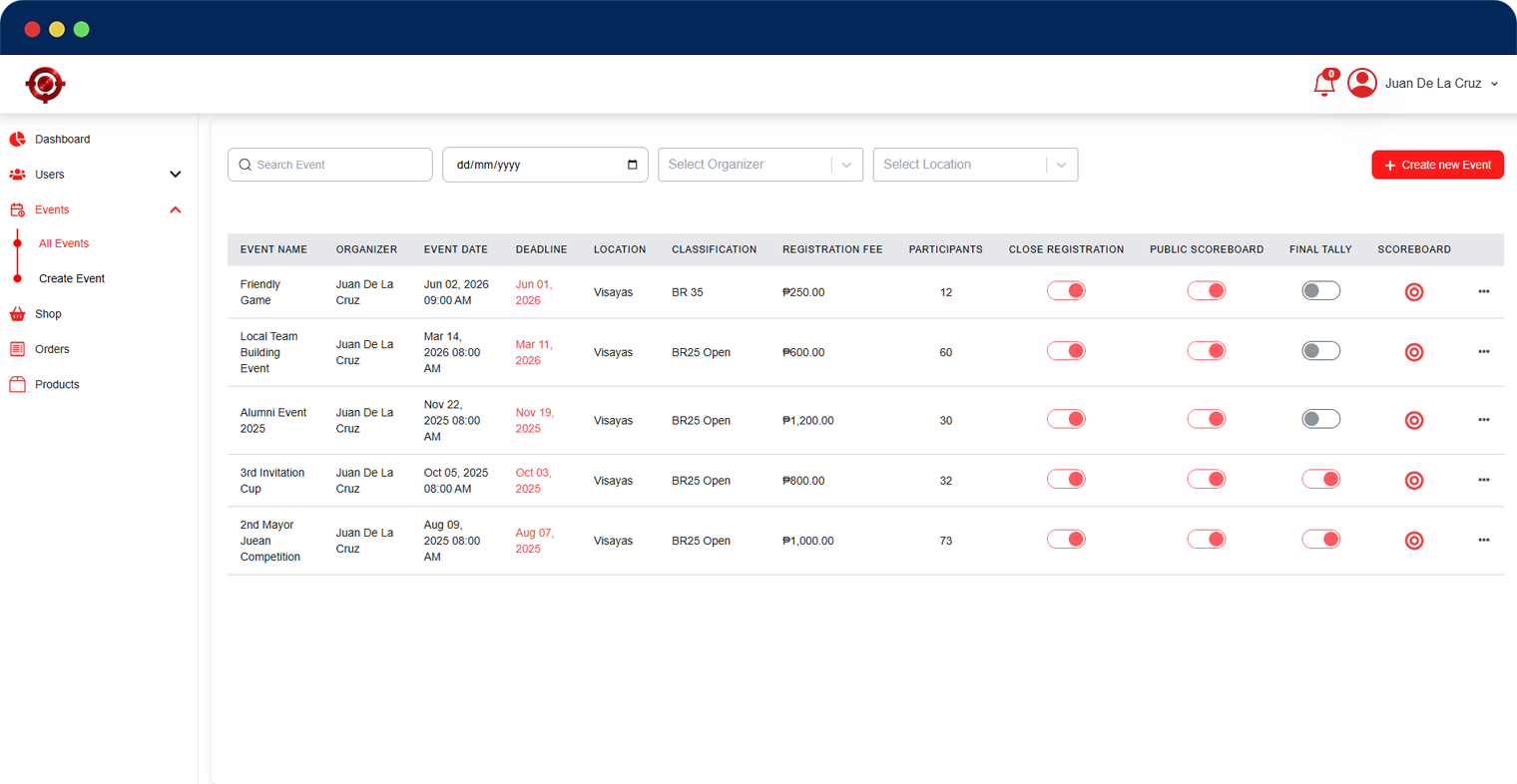Click Create new Event button
The width and height of the screenshot is (1517, 784).
[x=1437, y=165]
